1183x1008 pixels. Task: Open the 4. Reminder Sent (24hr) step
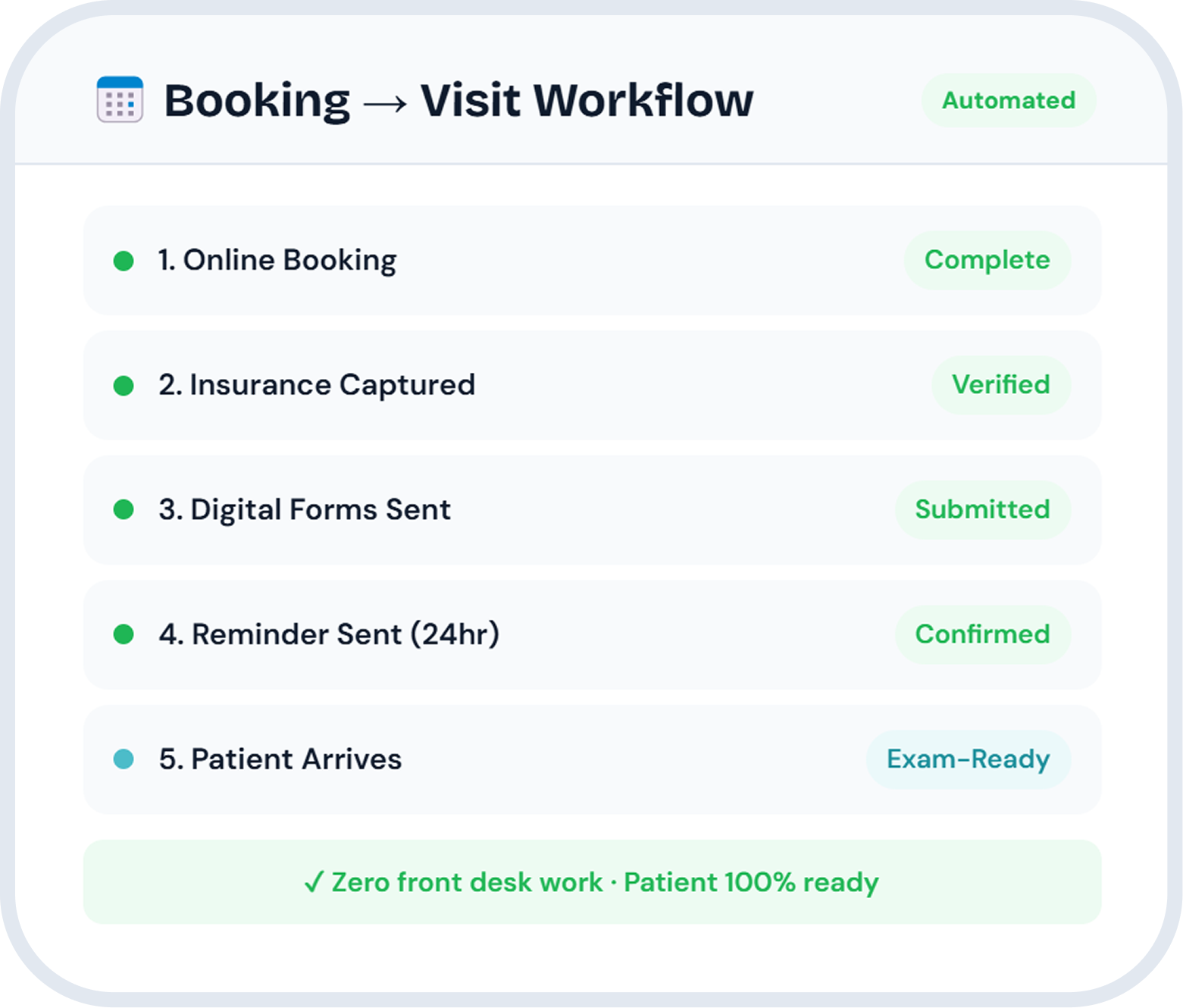coord(329,634)
